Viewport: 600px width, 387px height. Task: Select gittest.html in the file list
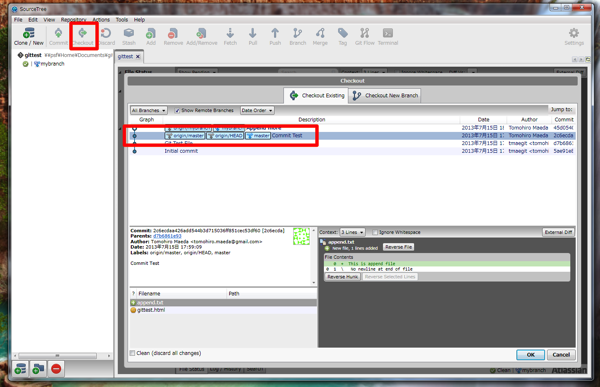pos(223,310)
